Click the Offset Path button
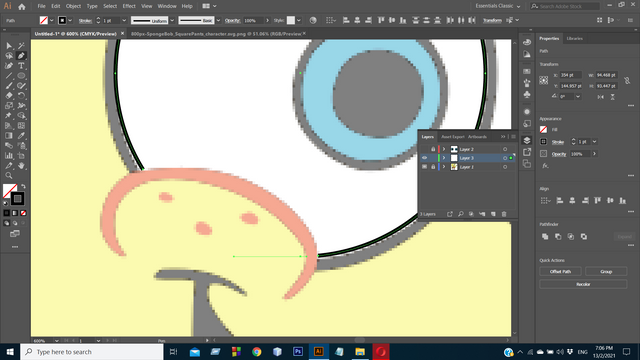Image resolution: width=640 pixels, height=360 pixels. pos(560,271)
